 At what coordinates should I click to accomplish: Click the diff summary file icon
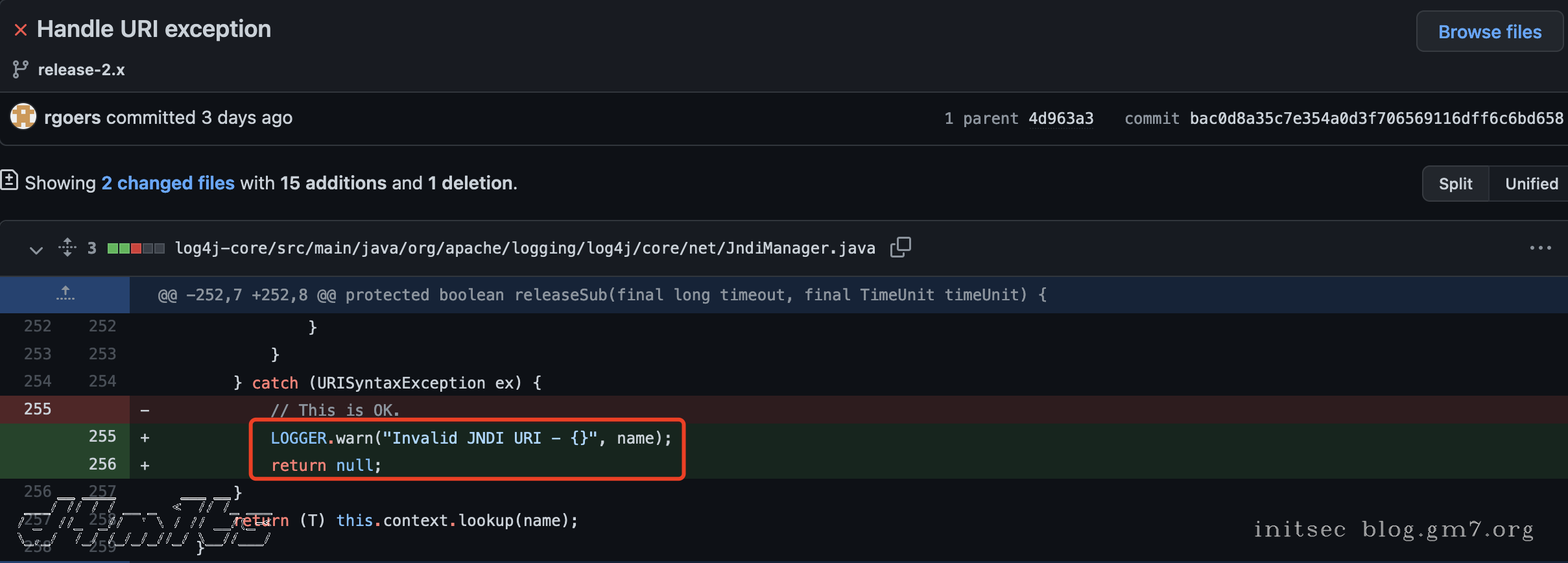point(9,181)
